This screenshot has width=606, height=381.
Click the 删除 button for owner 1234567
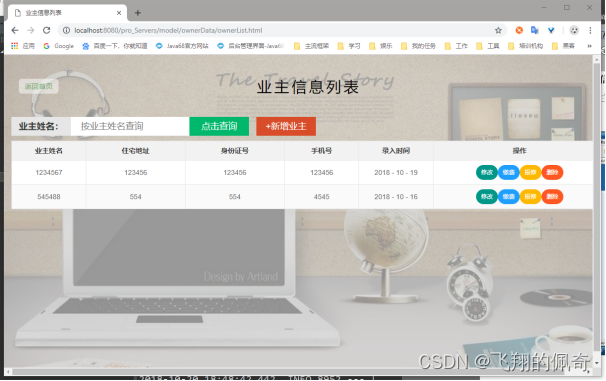tap(552, 172)
